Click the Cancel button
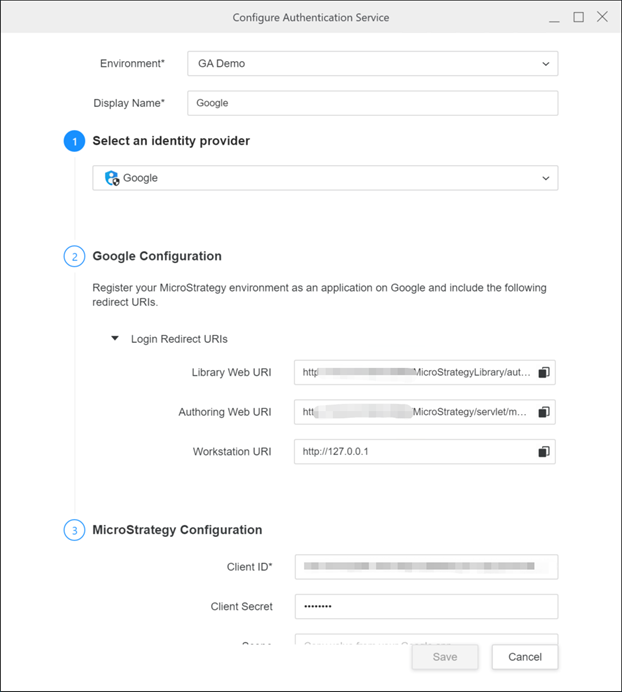This screenshot has height=692, width=622. [x=525, y=657]
